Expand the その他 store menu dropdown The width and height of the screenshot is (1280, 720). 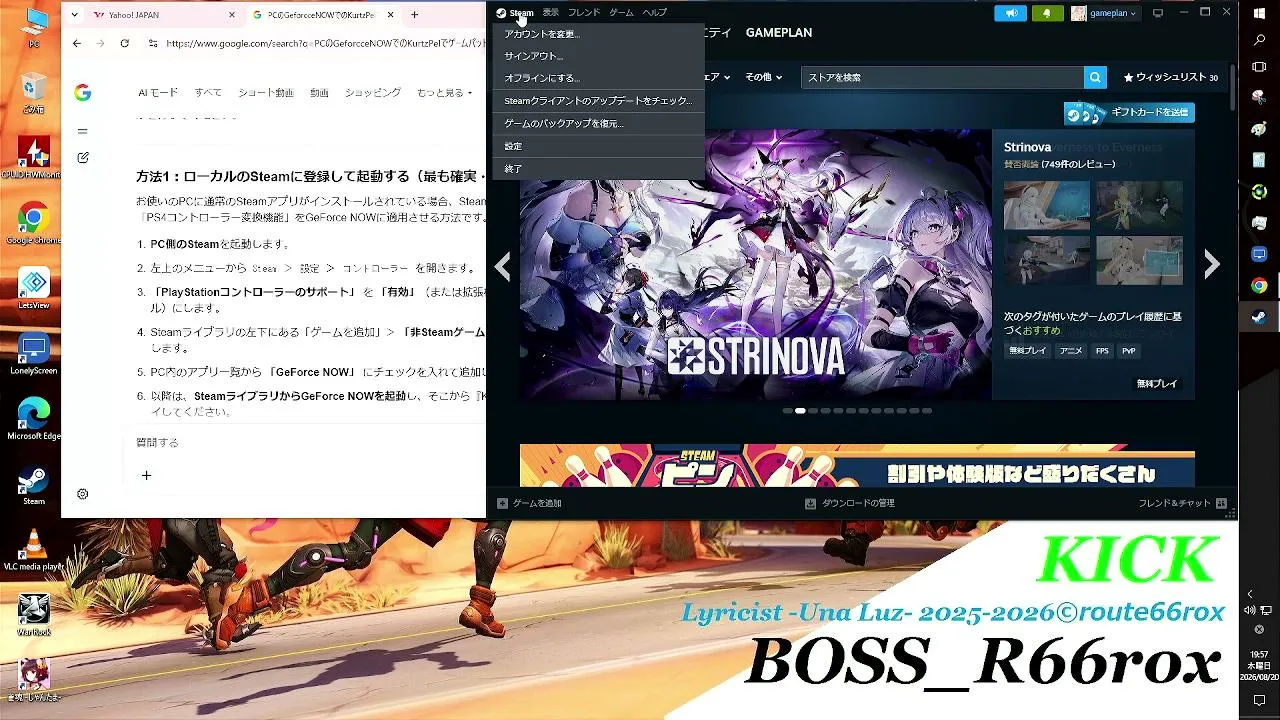[x=764, y=77]
